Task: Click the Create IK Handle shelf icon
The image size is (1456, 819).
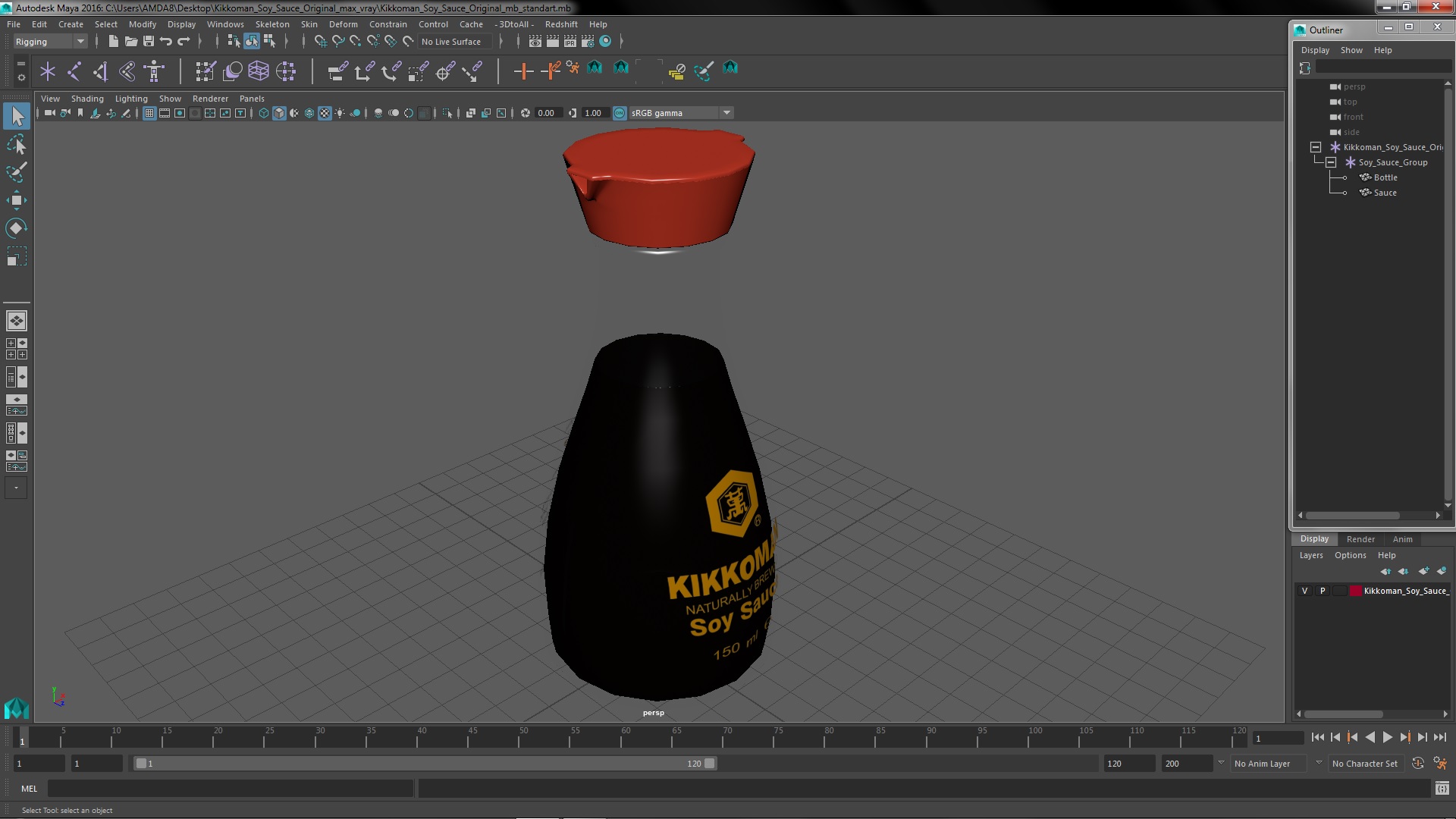Action: 101,71
